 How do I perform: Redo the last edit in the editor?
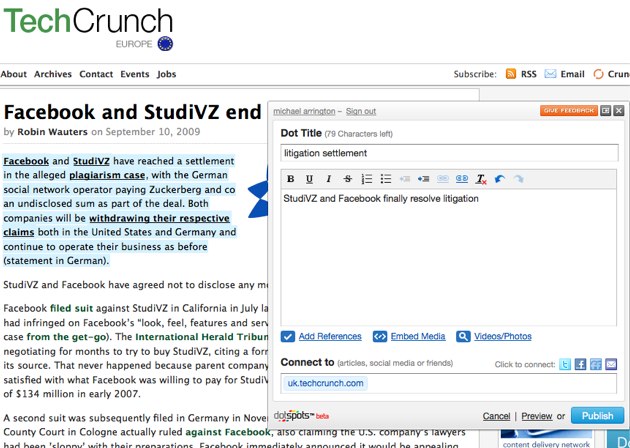click(x=518, y=179)
